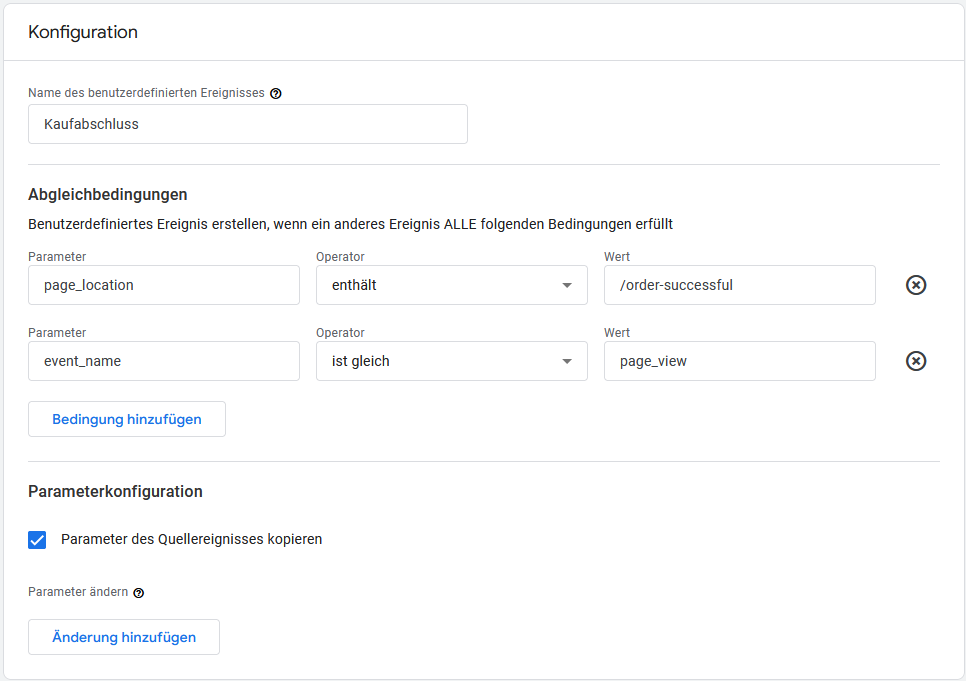Viewport: 966px width, 681px height.
Task: Delete the event_name condition row
Action: (x=915, y=361)
